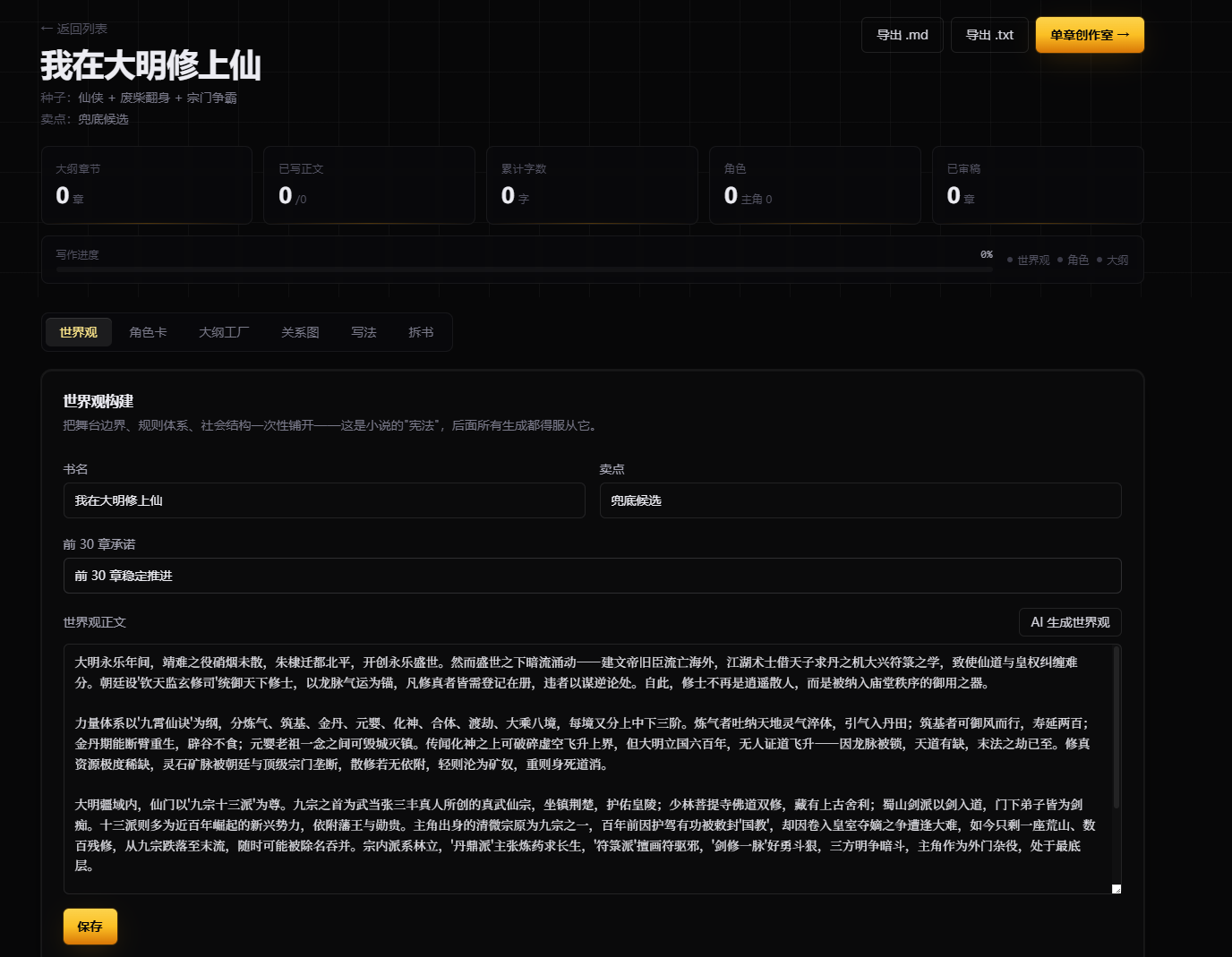Click the 写作进度 progress bar
This screenshot has height=957, width=1232.
click(x=525, y=269)
